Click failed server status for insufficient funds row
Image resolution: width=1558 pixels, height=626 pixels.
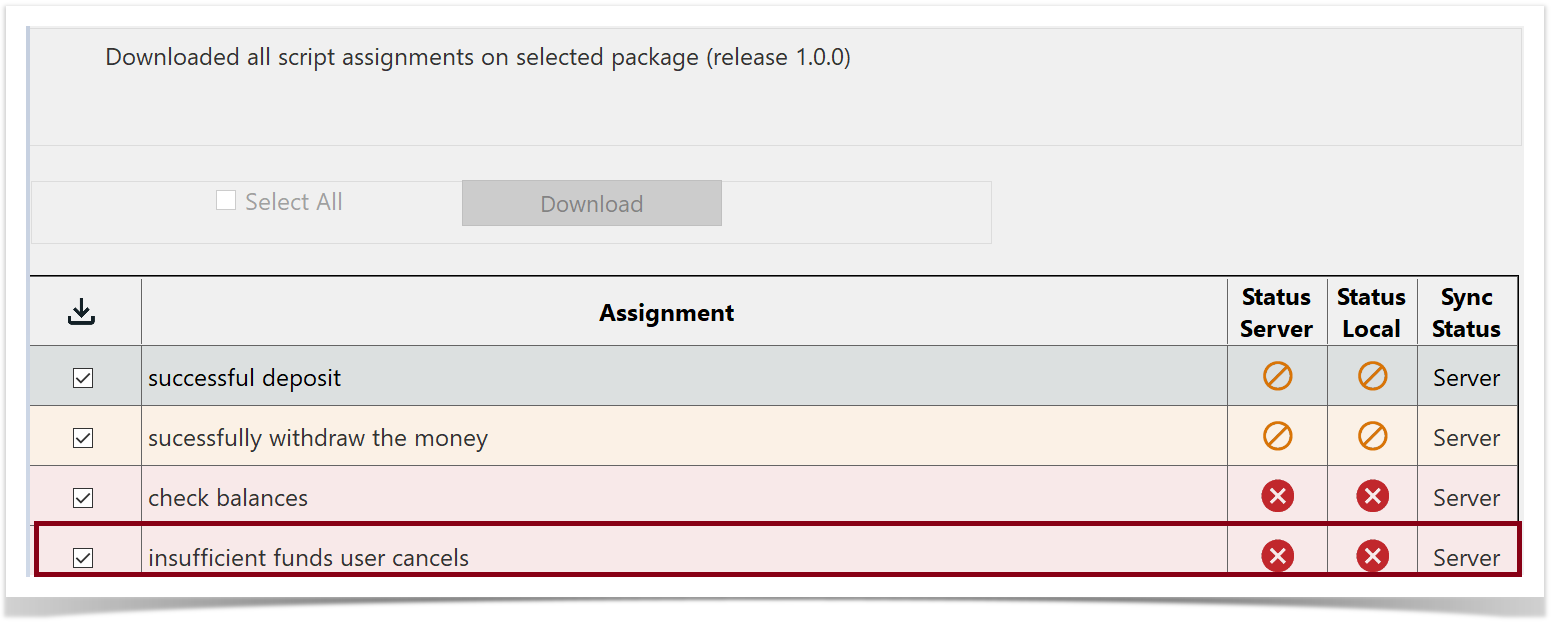point(1277,556)
